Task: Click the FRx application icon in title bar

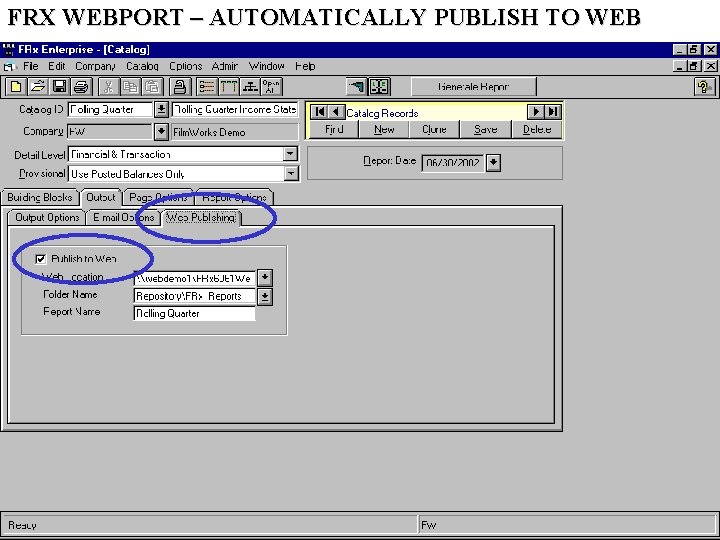Action: pyautogui.click(x=8, y=50)
